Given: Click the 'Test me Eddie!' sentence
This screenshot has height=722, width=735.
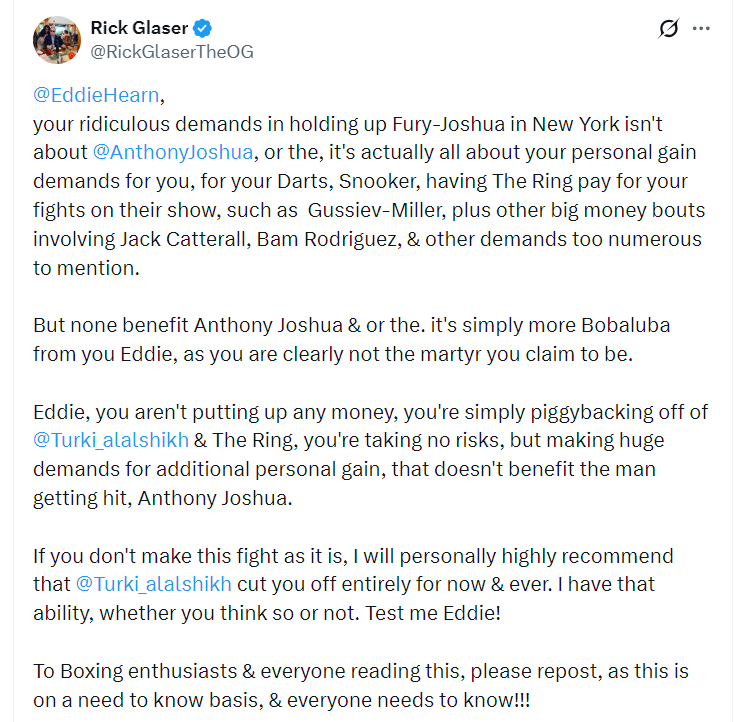Looking at the screenshot, I should [x=433, y=613].
